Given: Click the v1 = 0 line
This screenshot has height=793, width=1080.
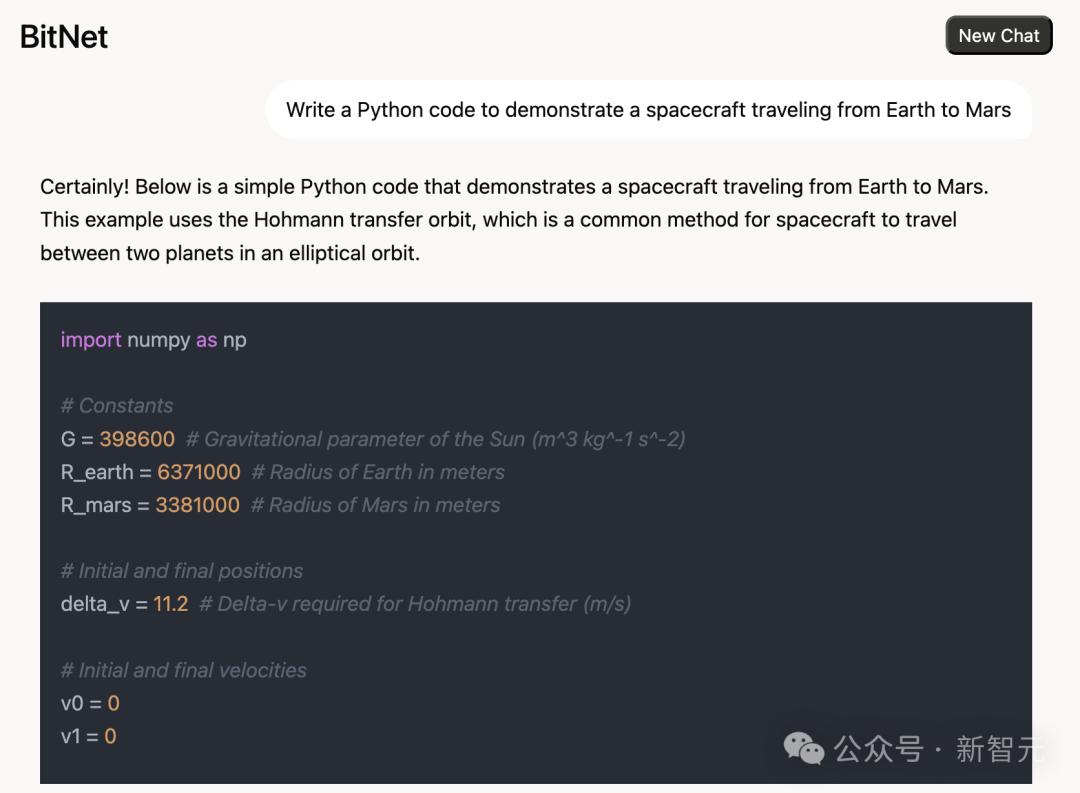Looking at the screenshot, I should 89,737.
